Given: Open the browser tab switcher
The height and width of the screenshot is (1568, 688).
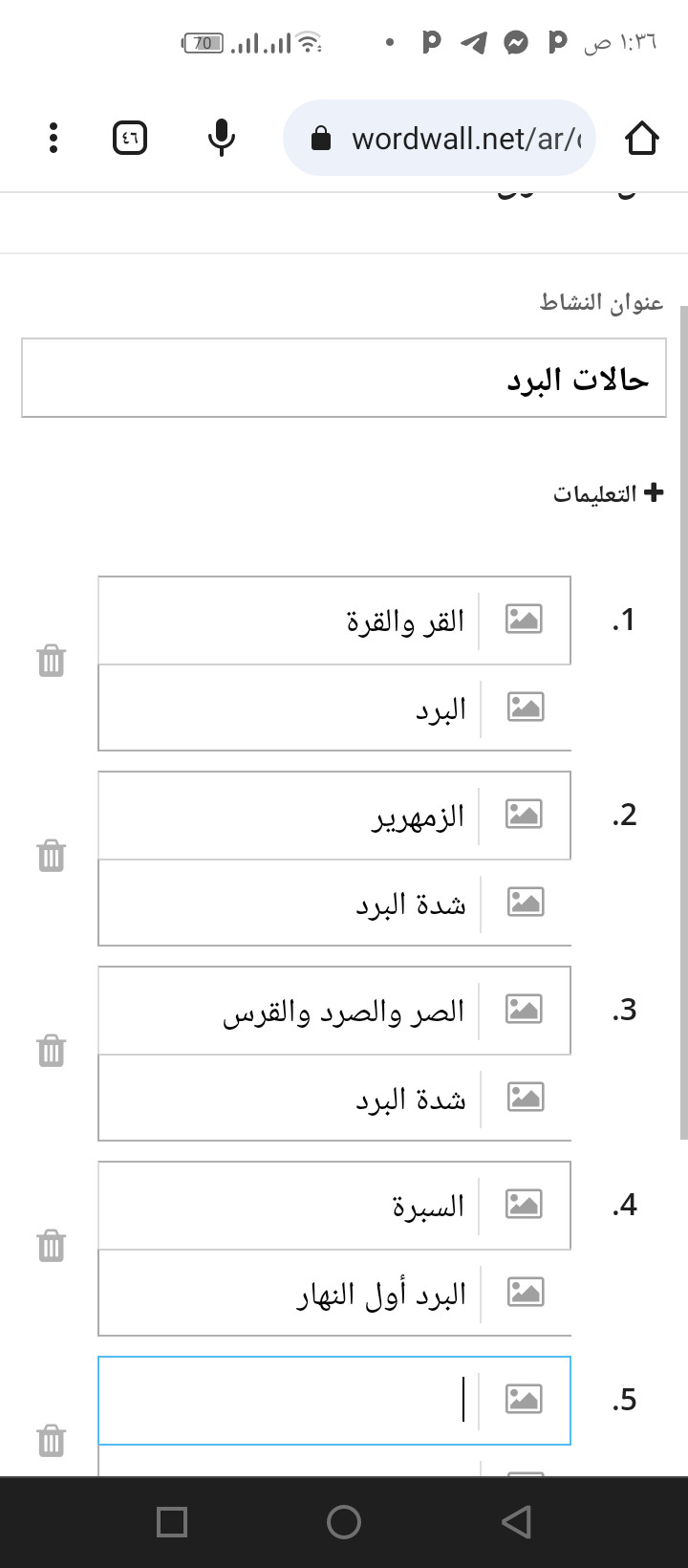Looking at the screenshot, I should pyautogui.click(x=129, y=139).
